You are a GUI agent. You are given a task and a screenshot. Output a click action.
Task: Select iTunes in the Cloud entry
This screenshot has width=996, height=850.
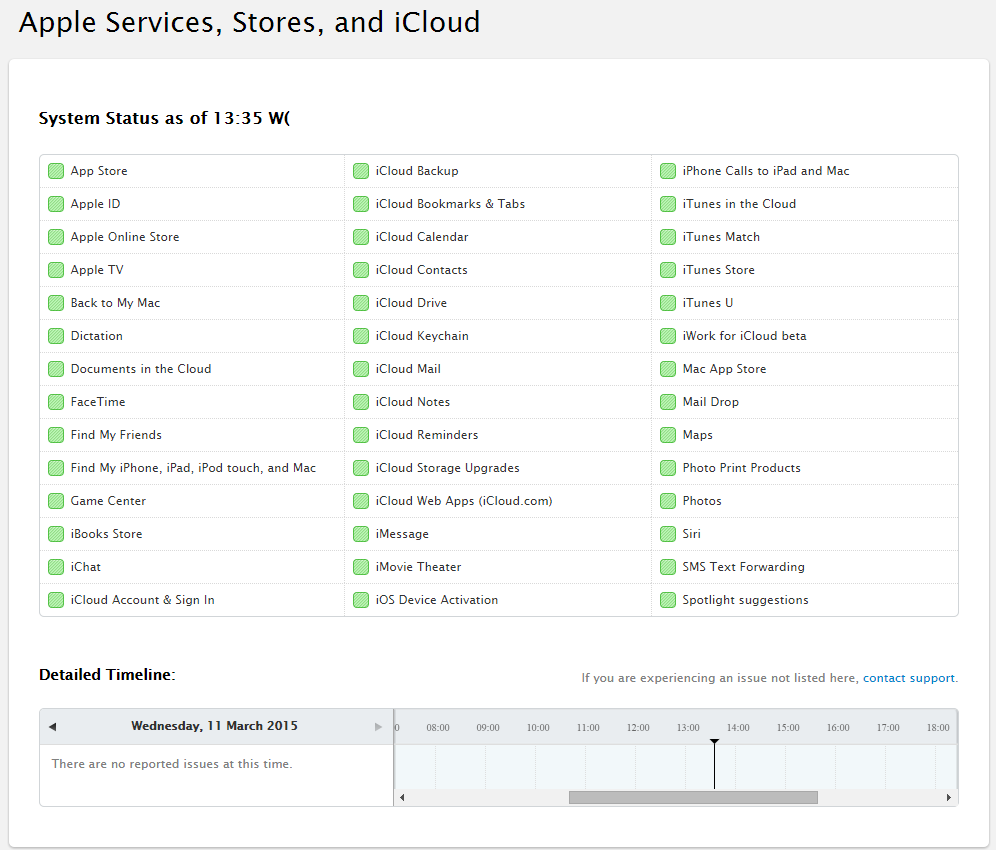tap(805, 204)
